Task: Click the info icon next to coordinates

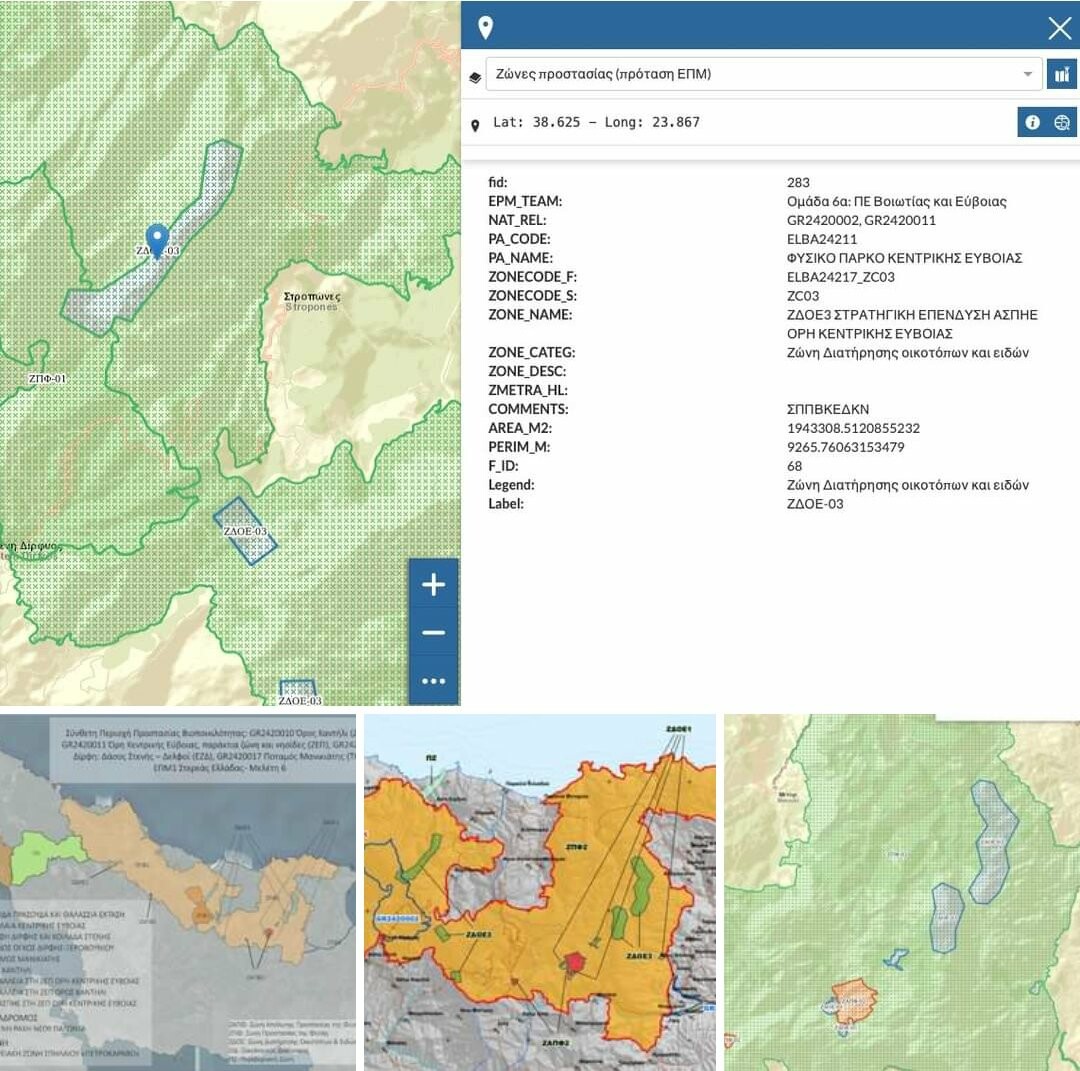Action: click(x=1033, y=122)
